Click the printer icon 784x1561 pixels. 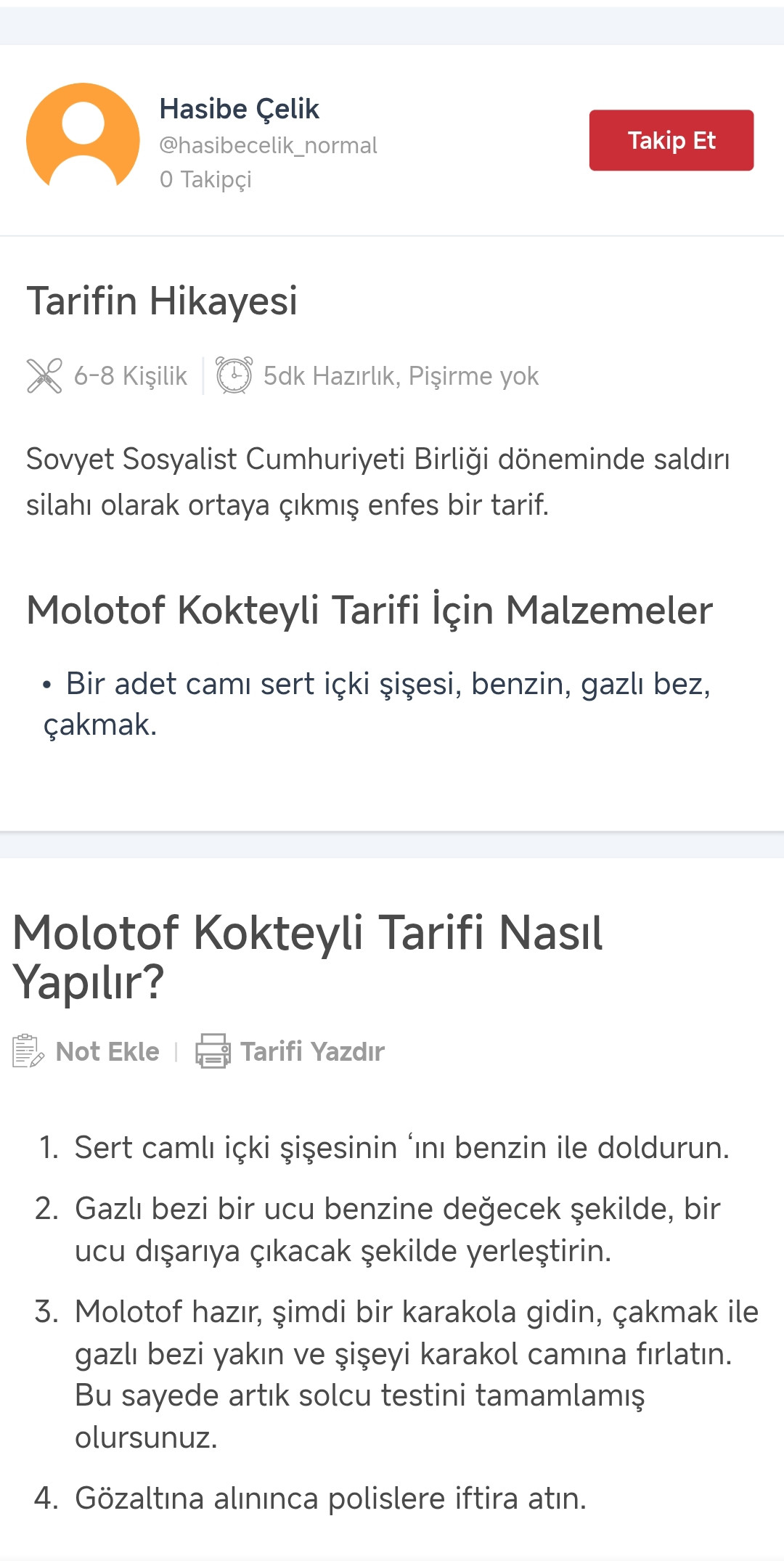(213, 1051)
